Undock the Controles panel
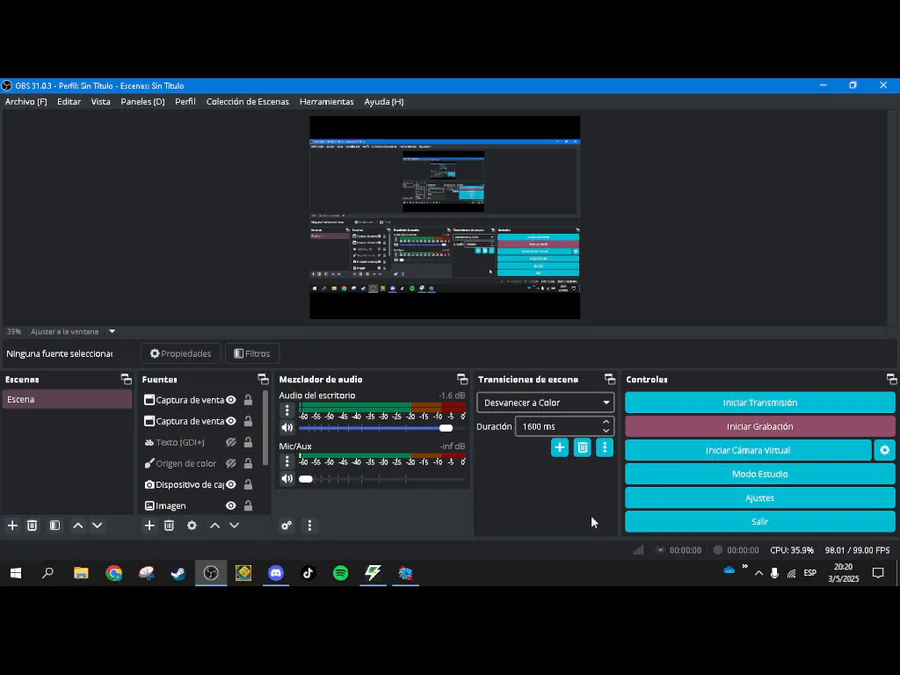Viewport: 900px width, 675px height. [x=891, y=379]
